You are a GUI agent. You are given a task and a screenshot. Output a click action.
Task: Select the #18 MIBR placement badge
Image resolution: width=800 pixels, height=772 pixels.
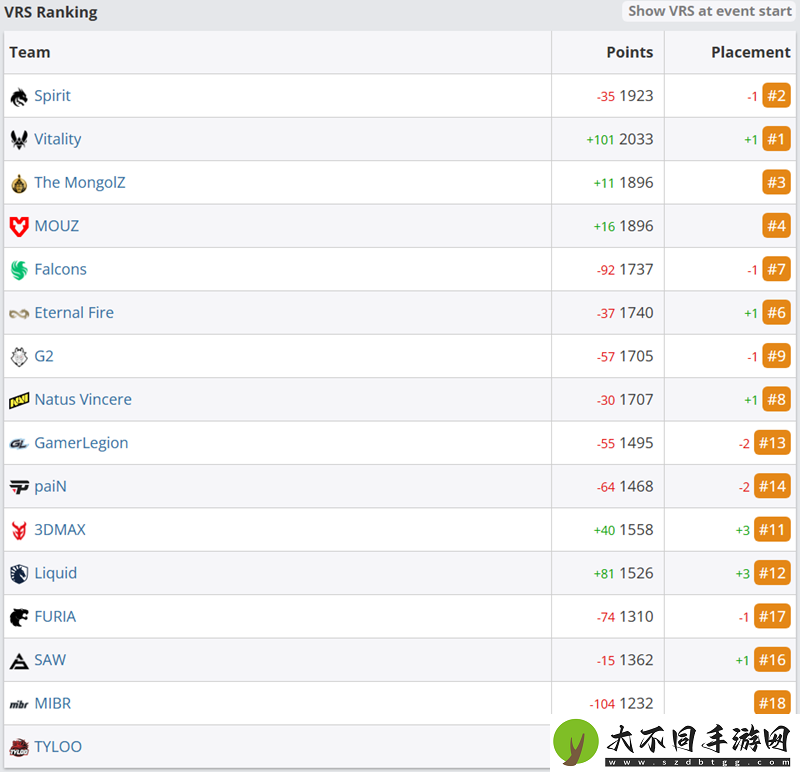pyautogui.click(x=772, y=703)
